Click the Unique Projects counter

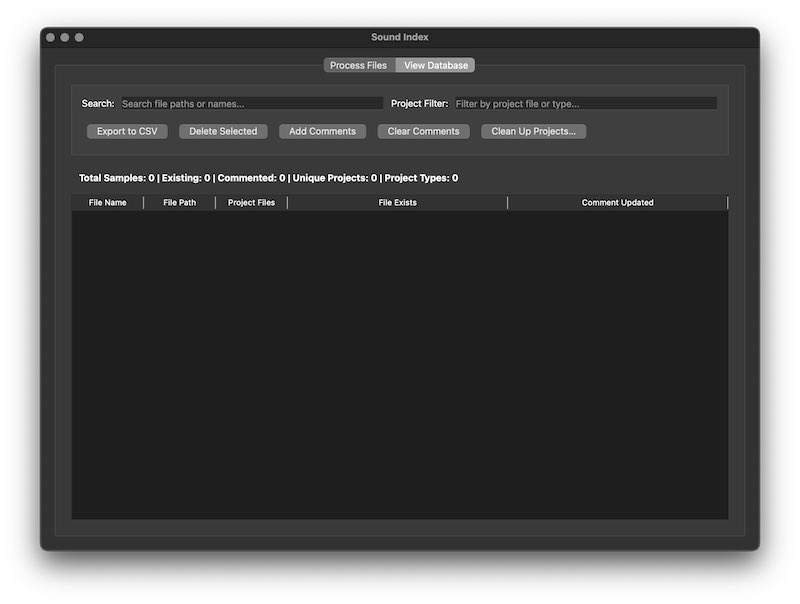[335, 177]
